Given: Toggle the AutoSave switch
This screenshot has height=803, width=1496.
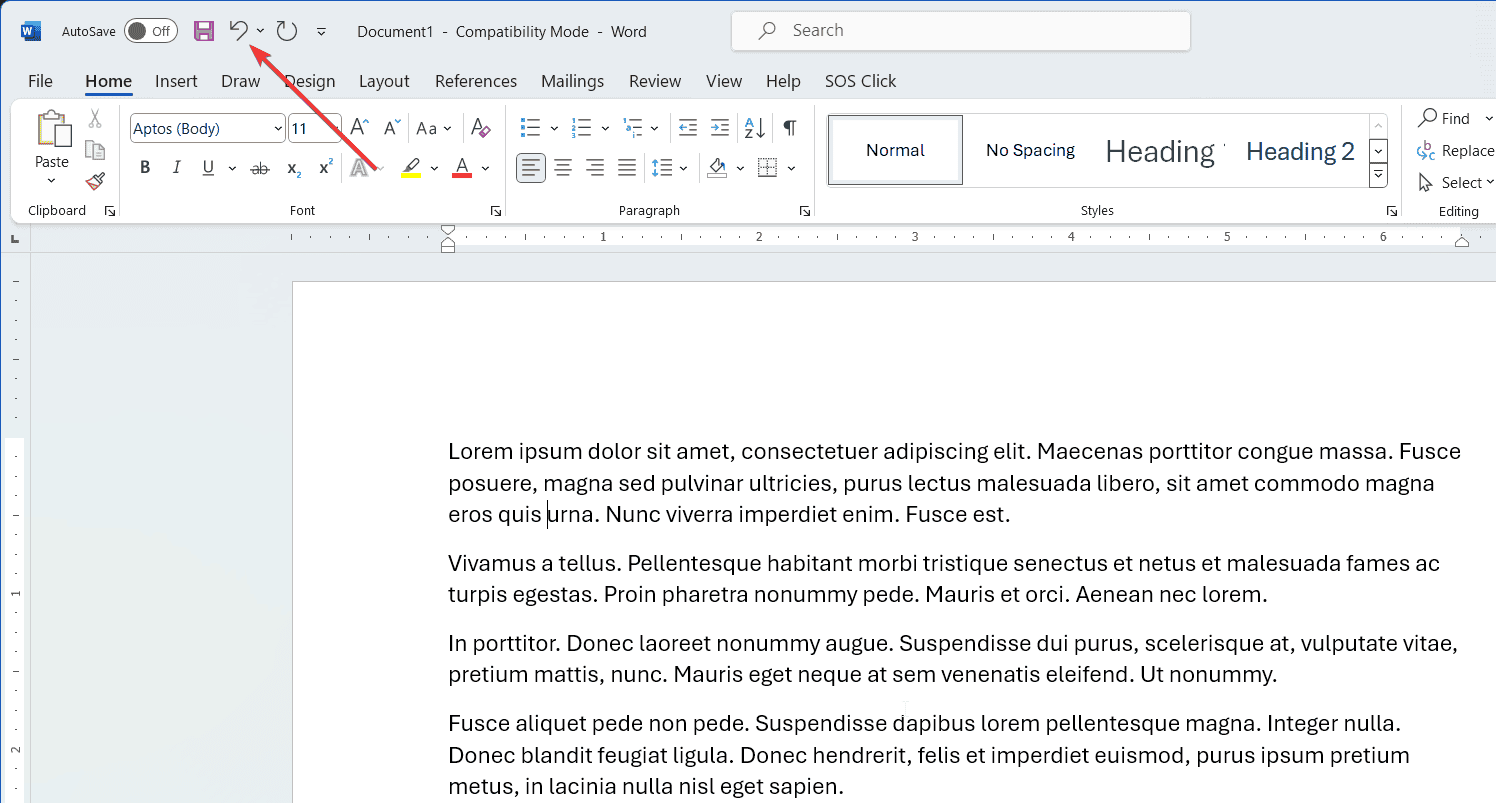Looking at the screenshot, I should pyautogui.click(x=150, y=31).
